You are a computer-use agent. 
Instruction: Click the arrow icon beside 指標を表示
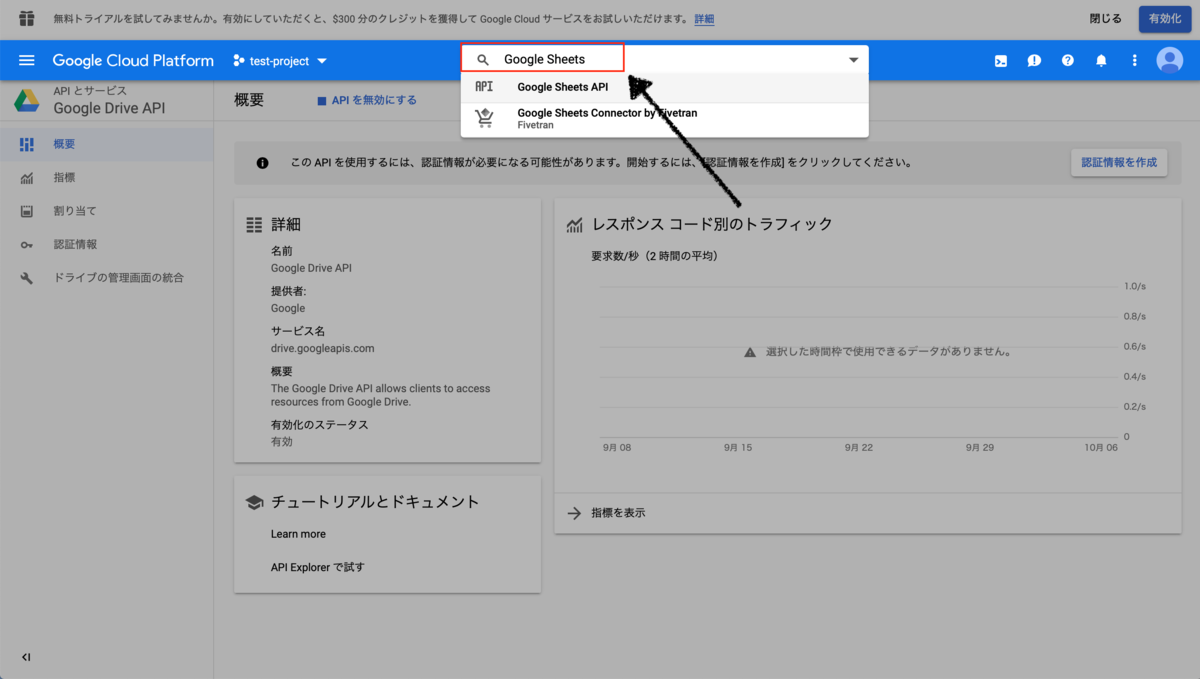574,513
